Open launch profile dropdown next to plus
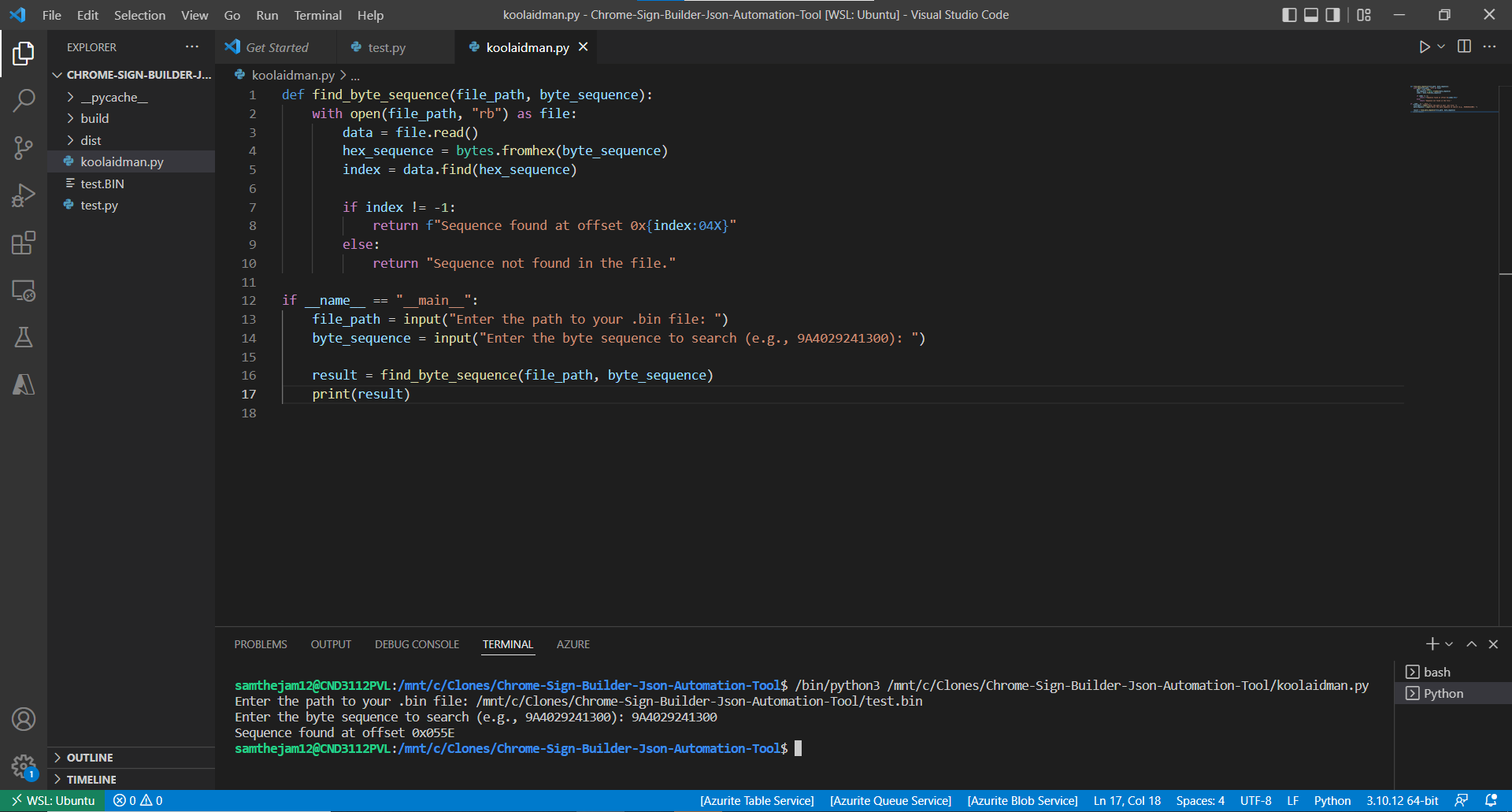Image resolution: width=1512 pixels, height=812 pixels. (x=1449, y=644)
